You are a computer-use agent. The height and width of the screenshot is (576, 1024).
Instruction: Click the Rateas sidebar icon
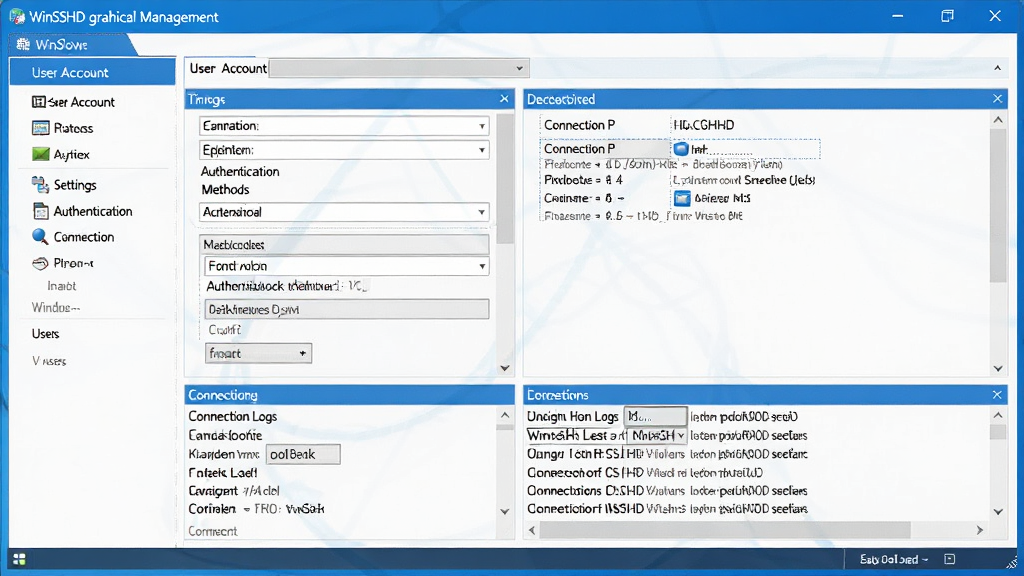[x=40, y=128]
